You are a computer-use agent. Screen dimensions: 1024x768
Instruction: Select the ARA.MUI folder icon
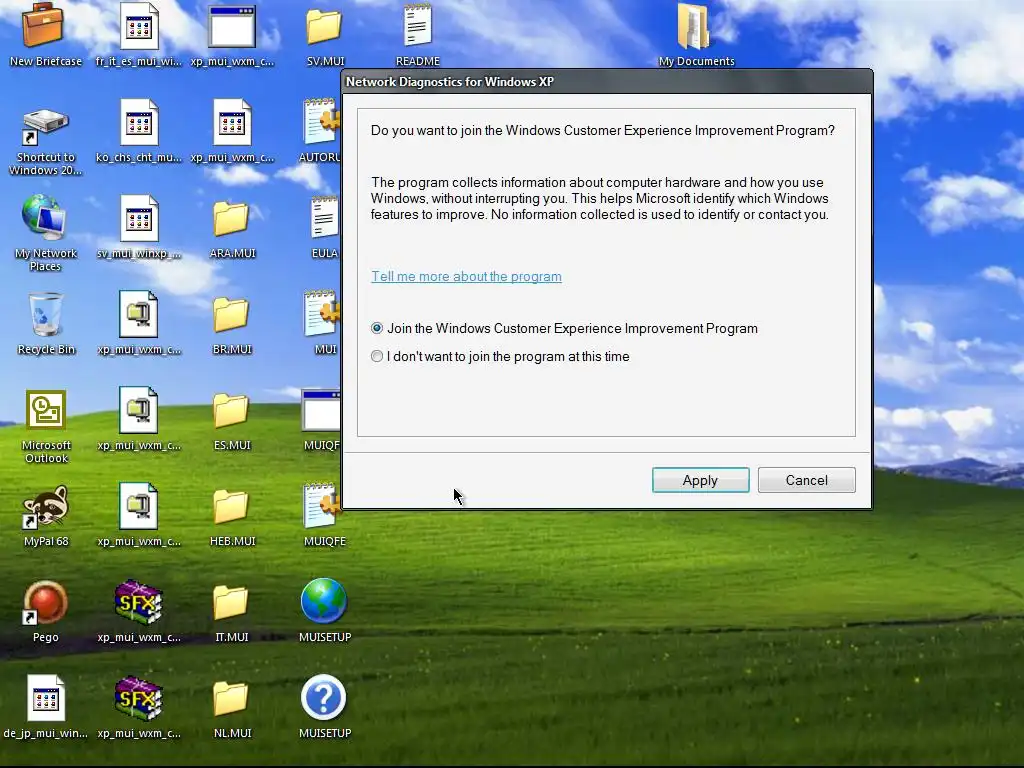(x=231, y=218)
